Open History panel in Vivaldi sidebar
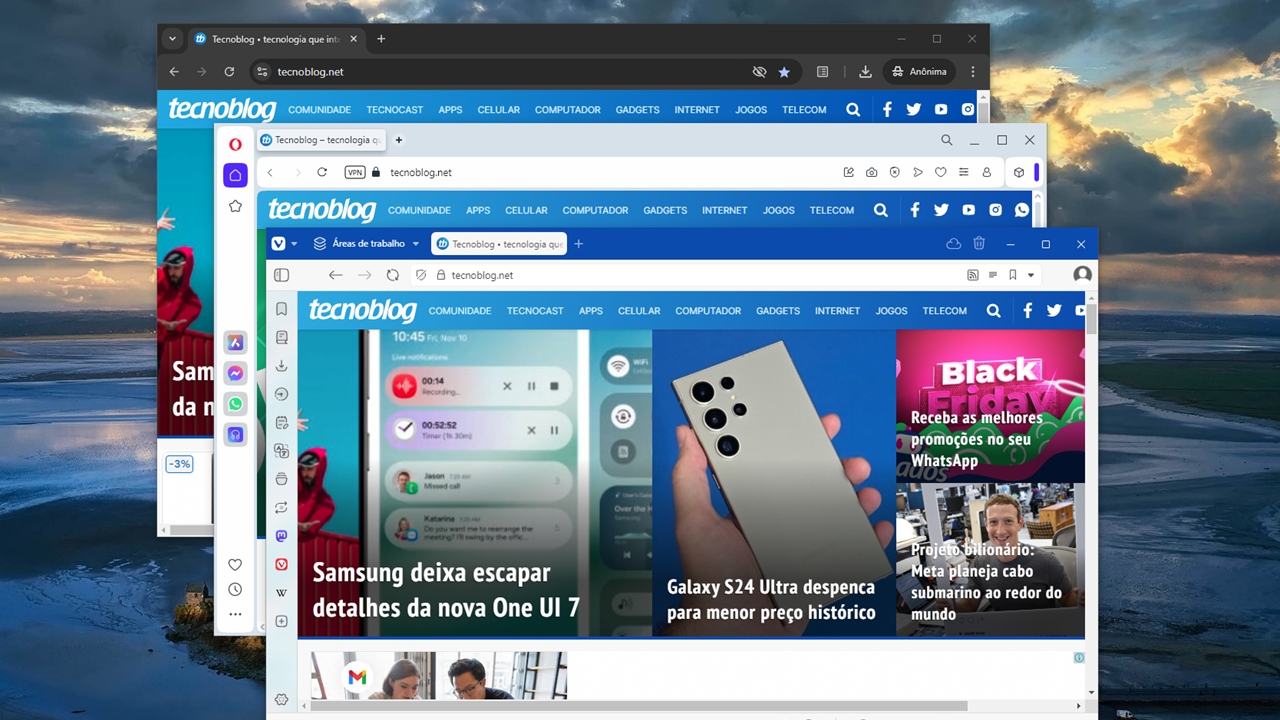 pos(282,394)
